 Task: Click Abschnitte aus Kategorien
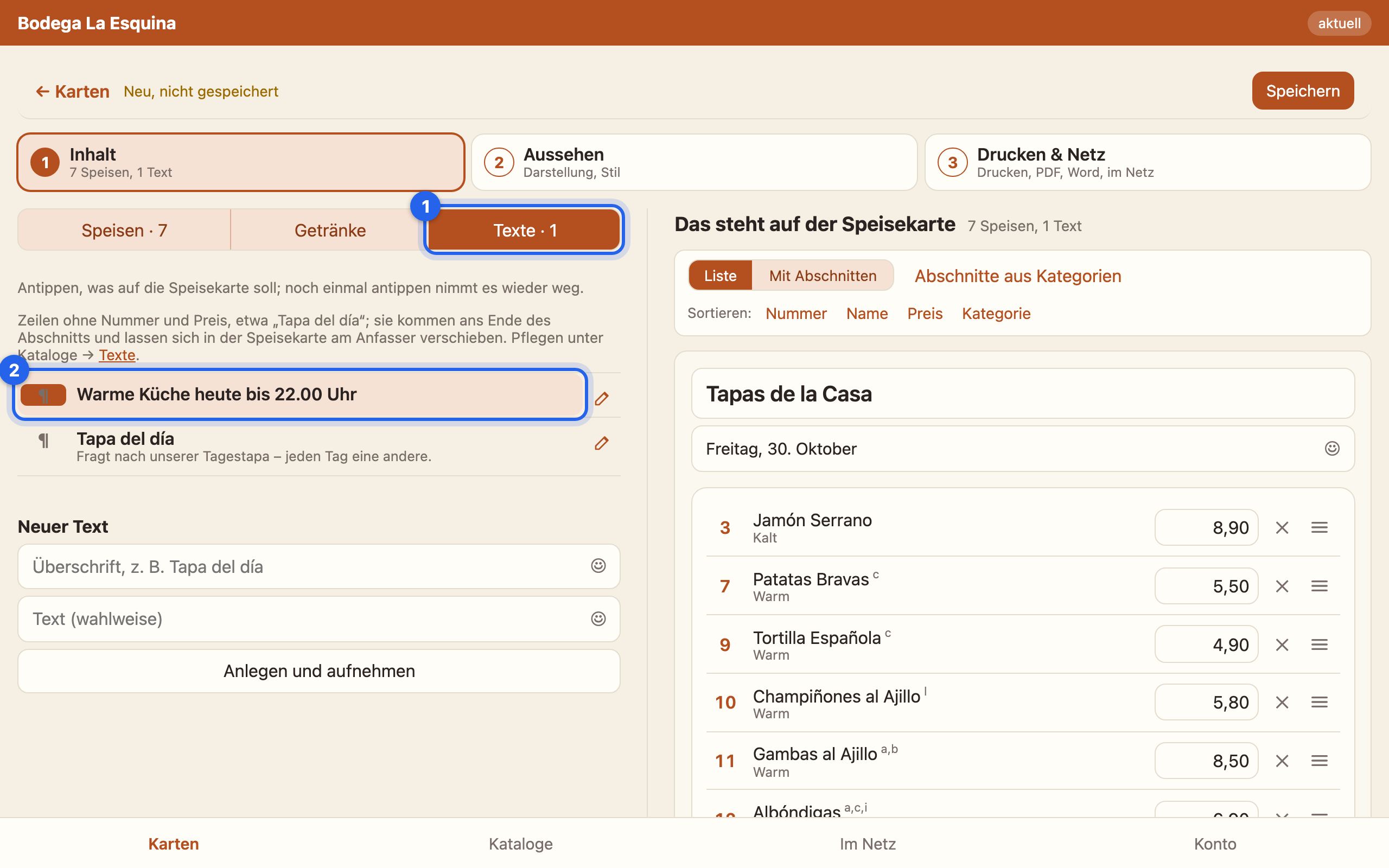1018,276
